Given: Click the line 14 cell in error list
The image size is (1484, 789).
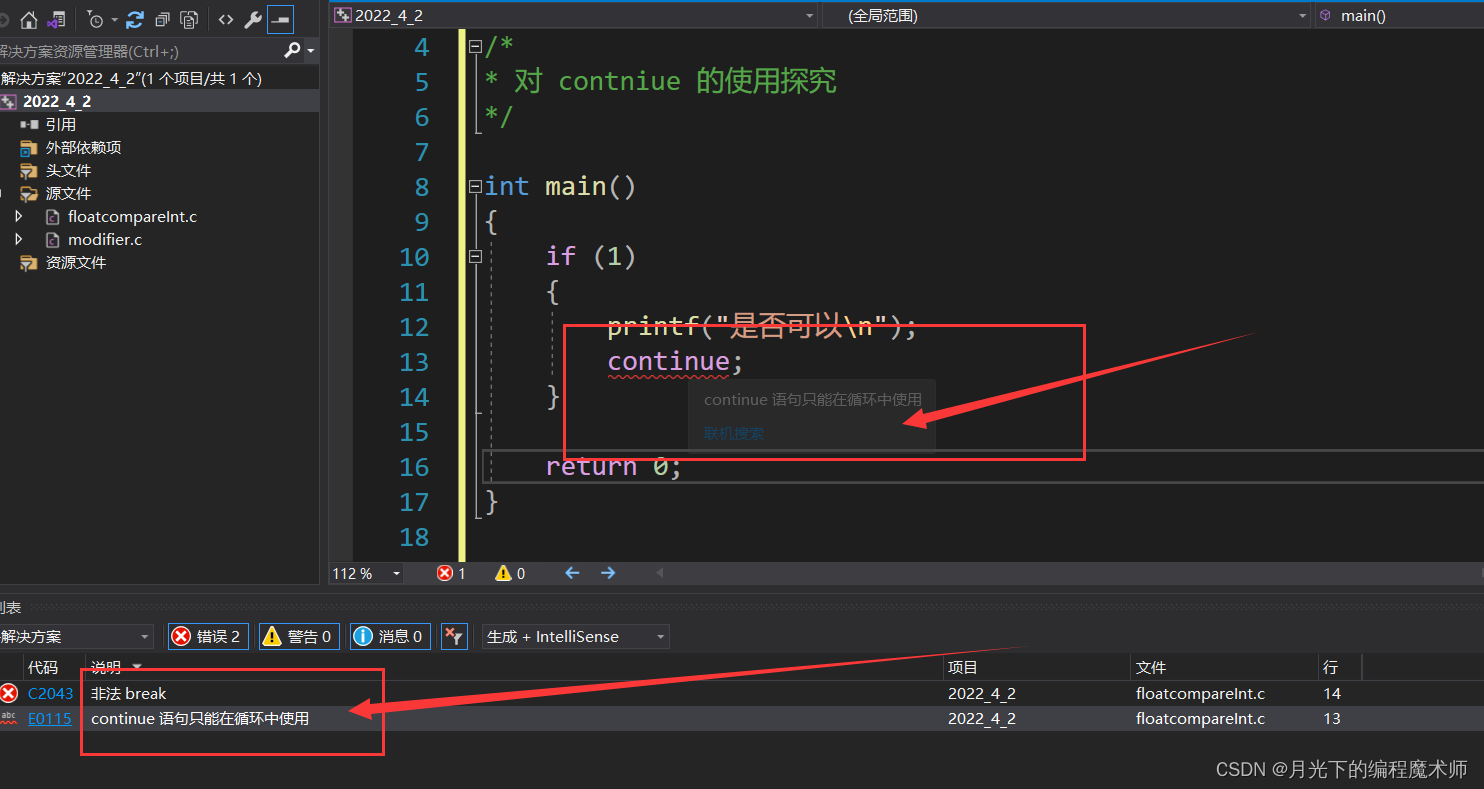Looking at the screenshot, I should 1332,693.
